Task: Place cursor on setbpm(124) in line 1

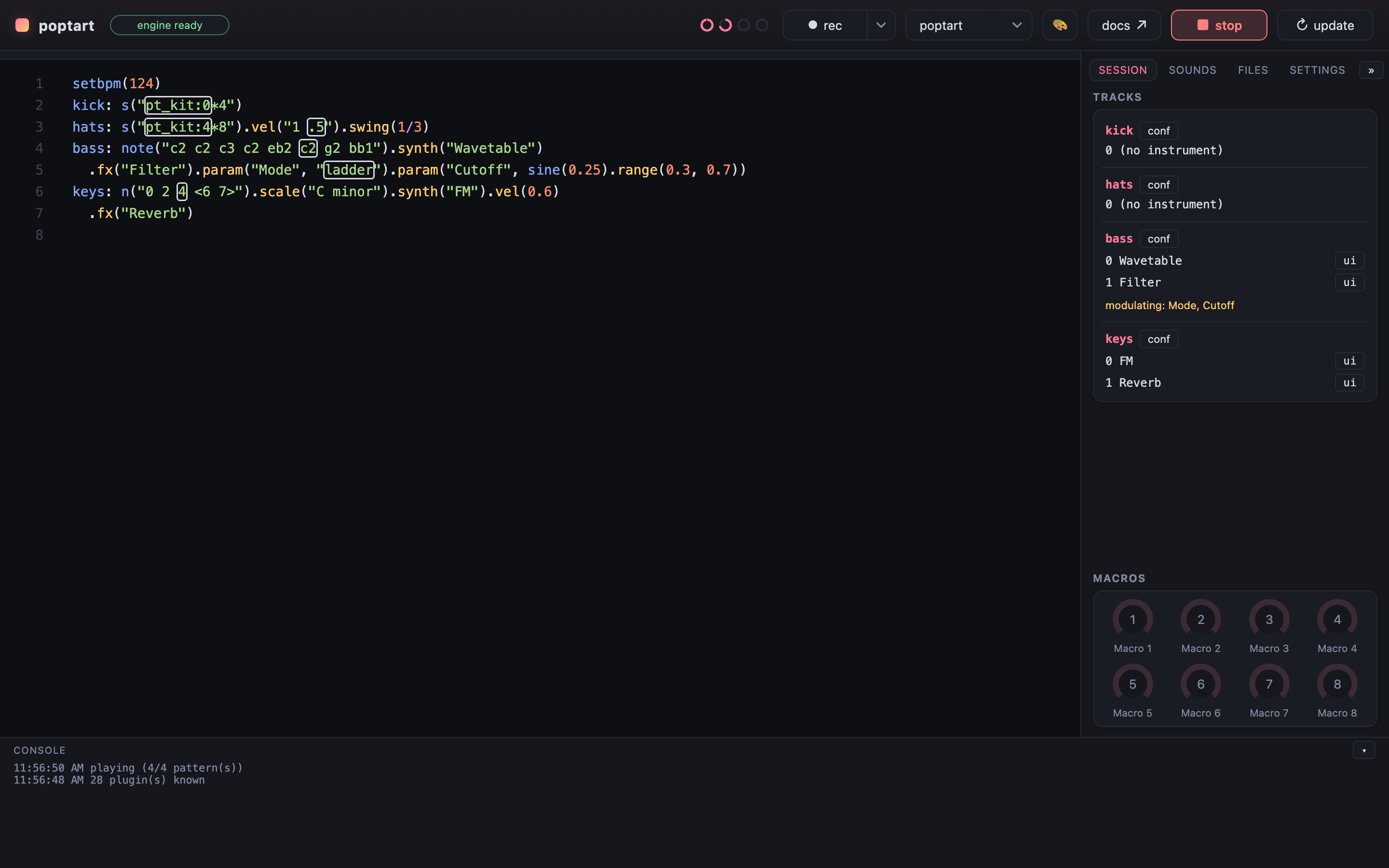Action: (117, 84)
